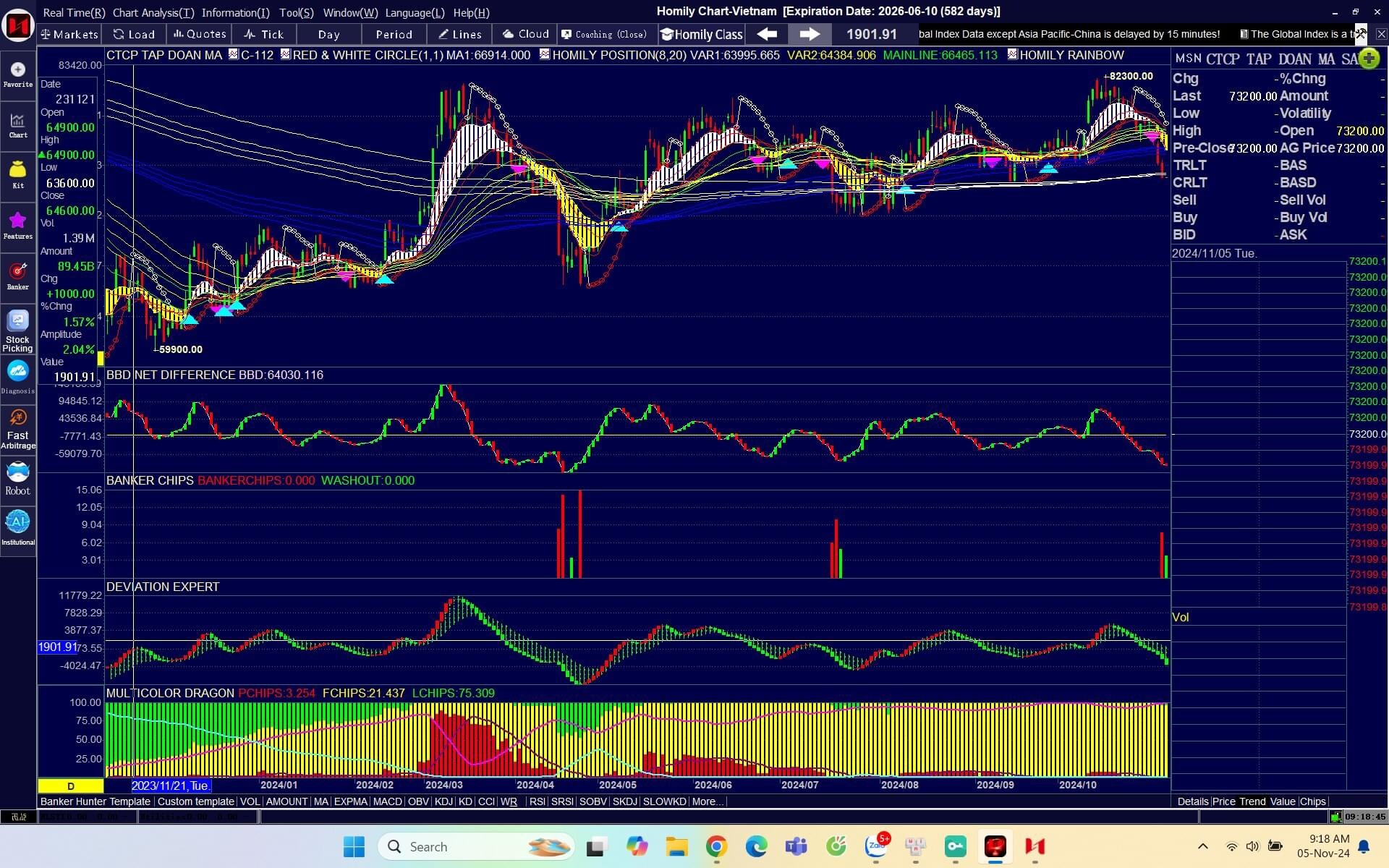This screenshot has width=1389, height=868.
Task: Select the Chips tab in right panel
Action: [1312, 801]
